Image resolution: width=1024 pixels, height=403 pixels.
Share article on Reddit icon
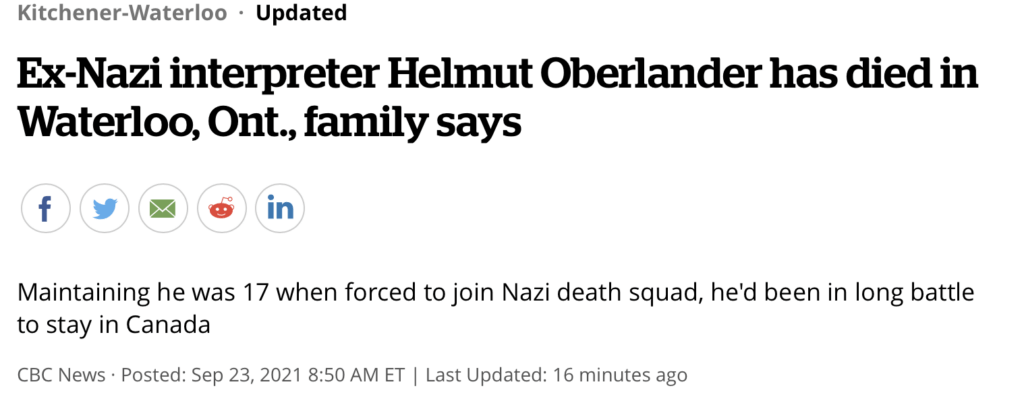point(221,208)
